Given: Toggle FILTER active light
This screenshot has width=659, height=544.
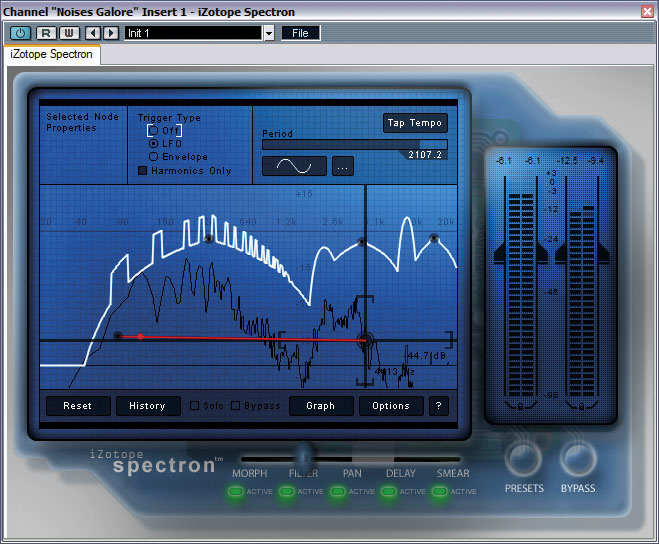Looking at the screenshot, I should 287,491.
